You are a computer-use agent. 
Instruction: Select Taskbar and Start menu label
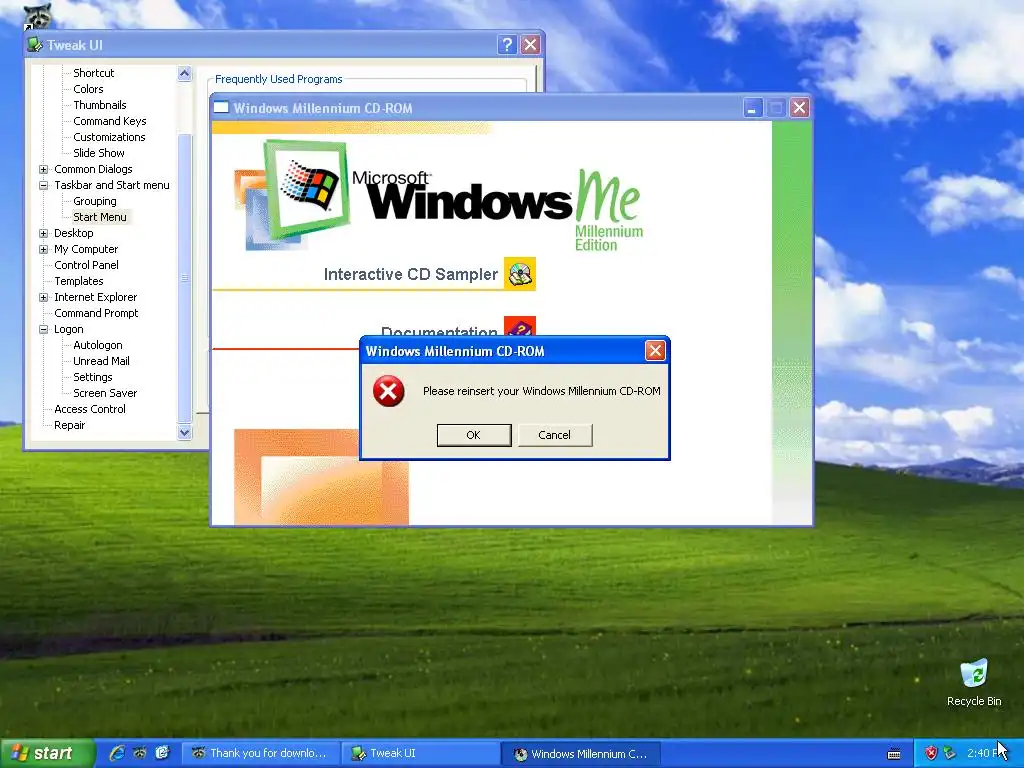click(112, 185)
